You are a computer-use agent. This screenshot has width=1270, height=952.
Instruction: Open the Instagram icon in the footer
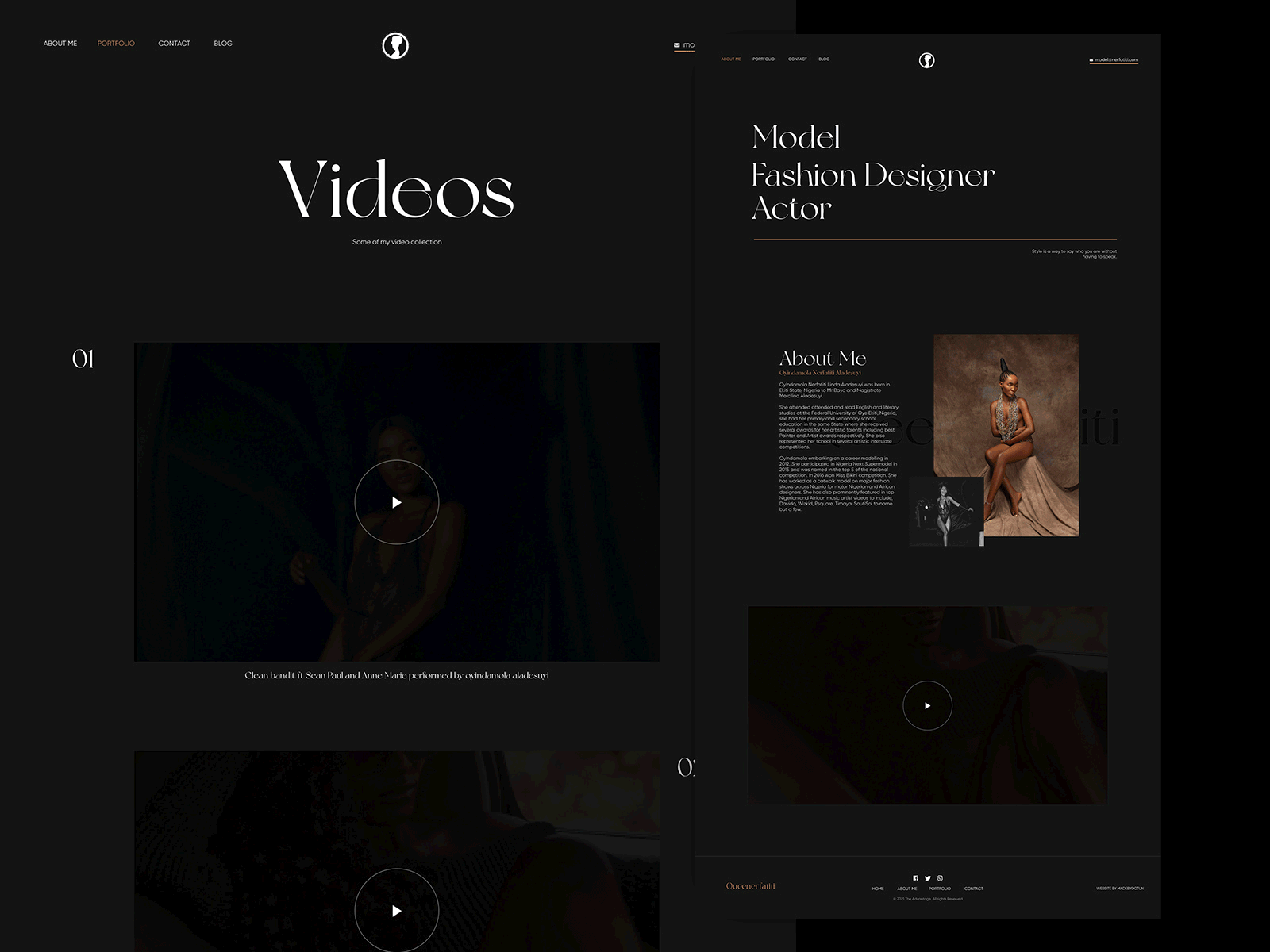tap(940, 877)
